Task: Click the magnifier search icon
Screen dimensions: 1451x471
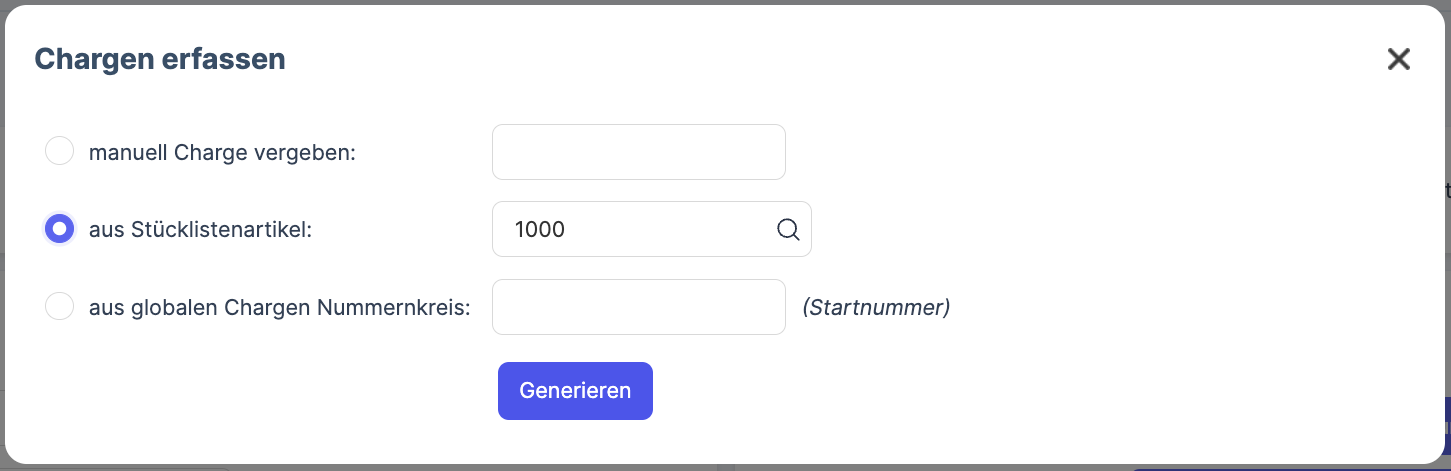Action: click(788, 230)
